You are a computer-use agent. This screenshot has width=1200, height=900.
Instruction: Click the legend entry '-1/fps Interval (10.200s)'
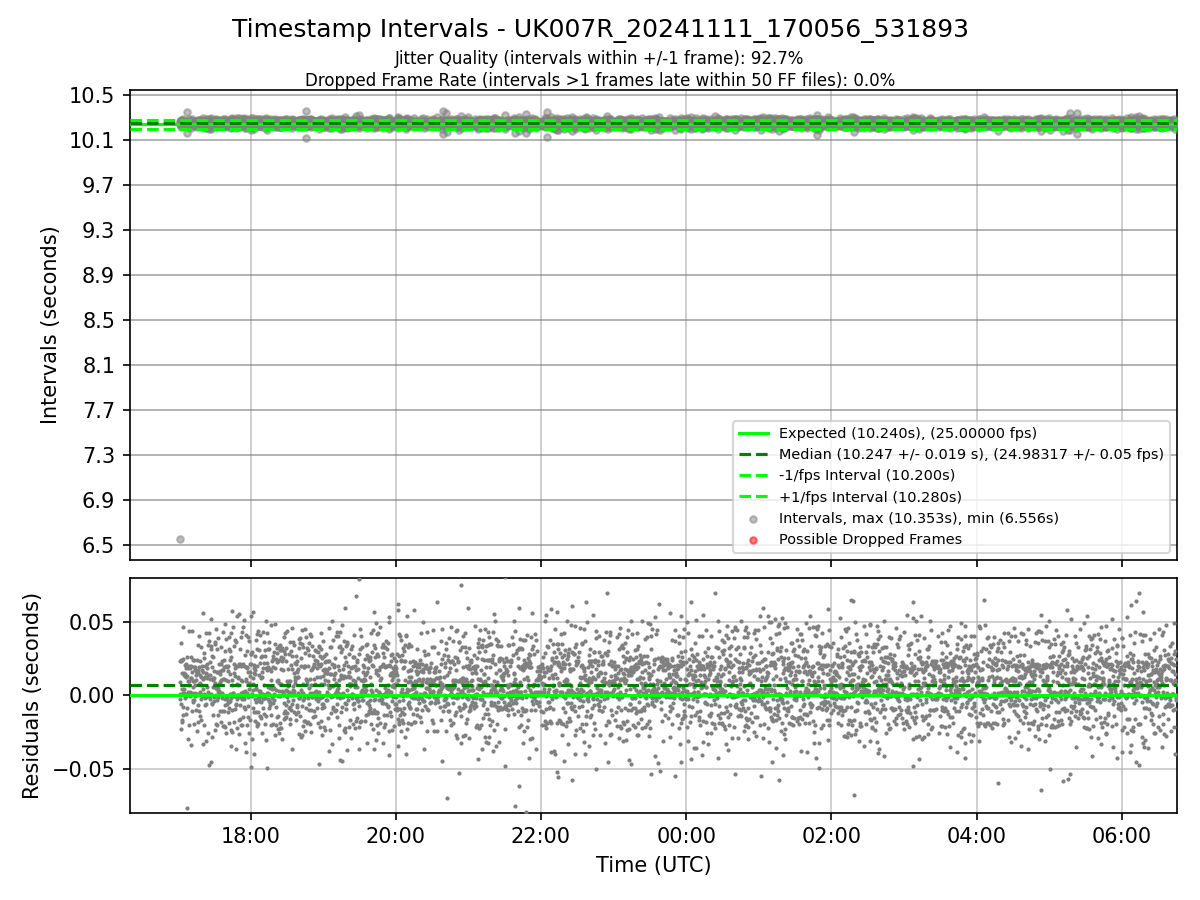pos(866,475)
